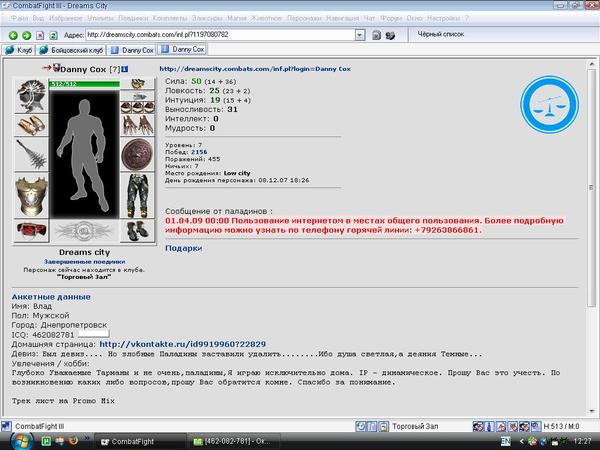
Task: Click the Dreams city label under the character
Action: click(84, 252)
